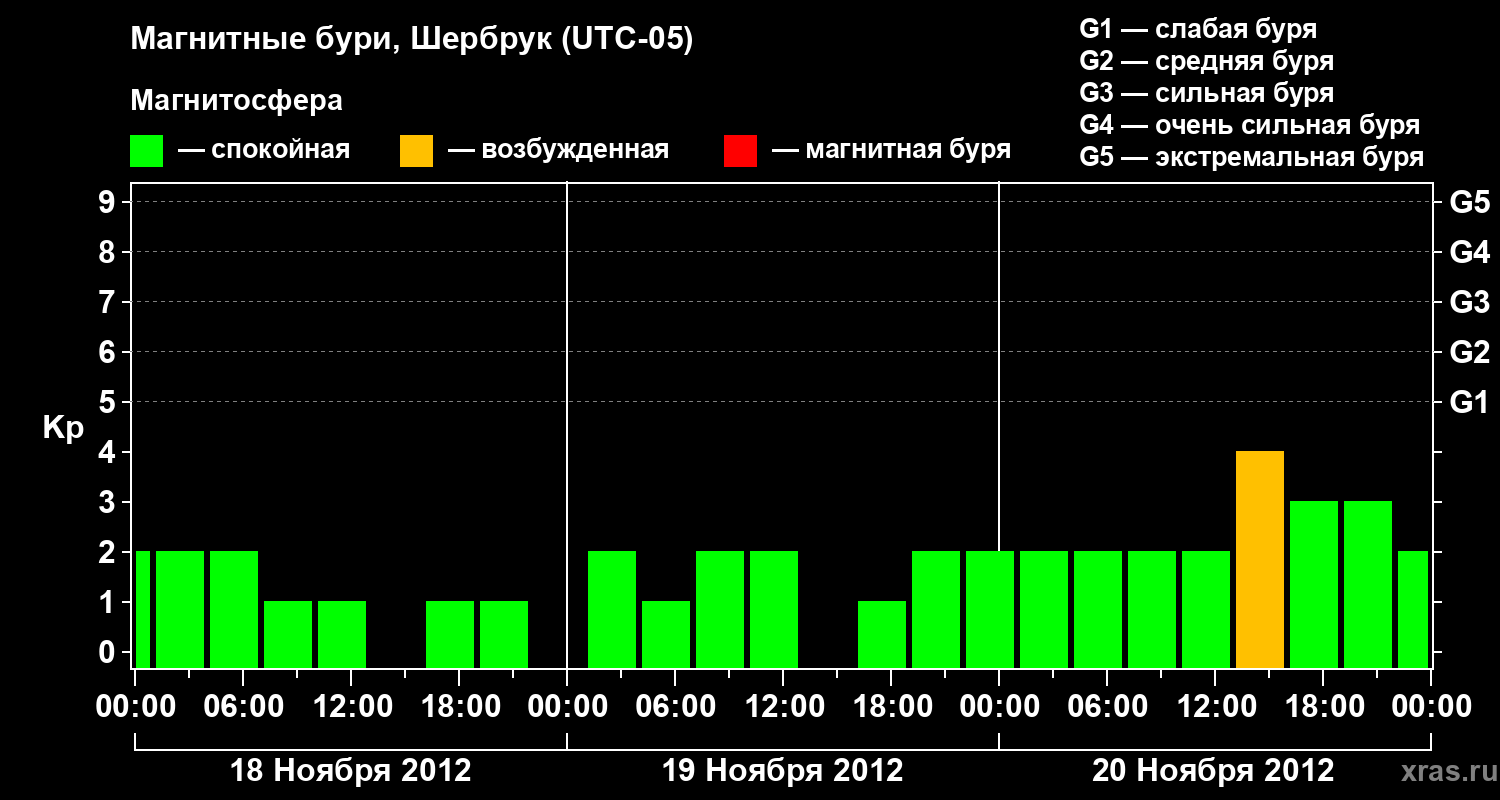
Task: Click the '20 Ноября 2012' date label
Action: 1213,771
